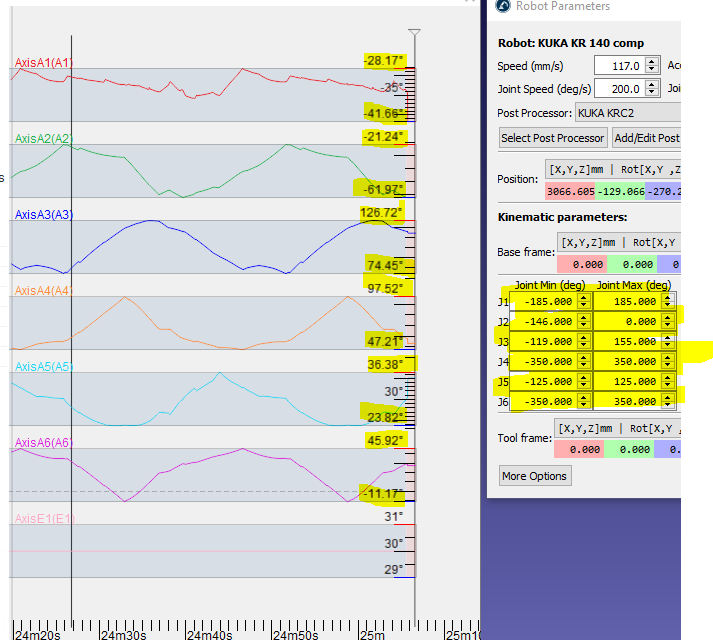713x640 pixels.
Task: Click Position X value 3066.605
Action: point(570,191)
